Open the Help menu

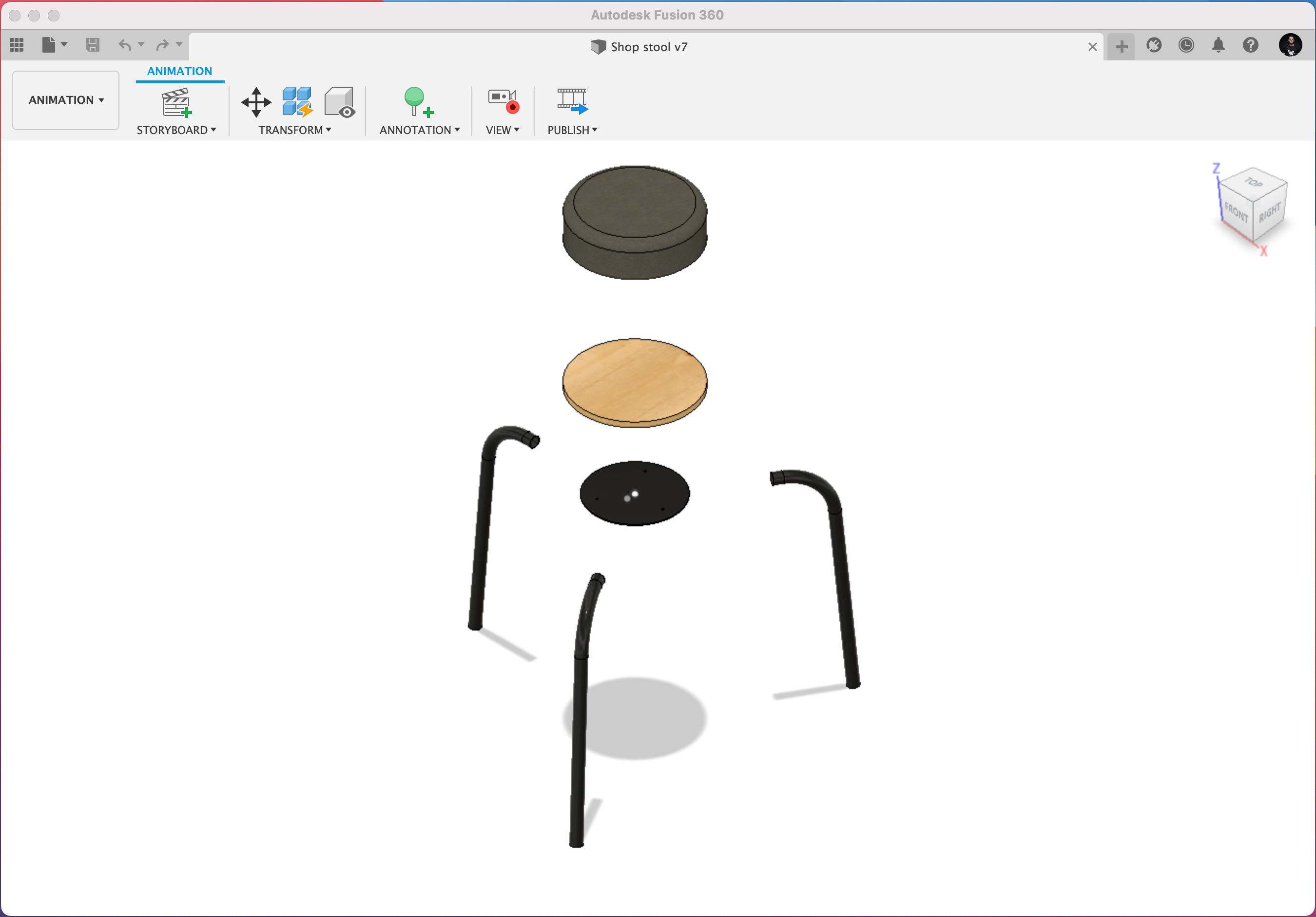tap(1251, 45)
